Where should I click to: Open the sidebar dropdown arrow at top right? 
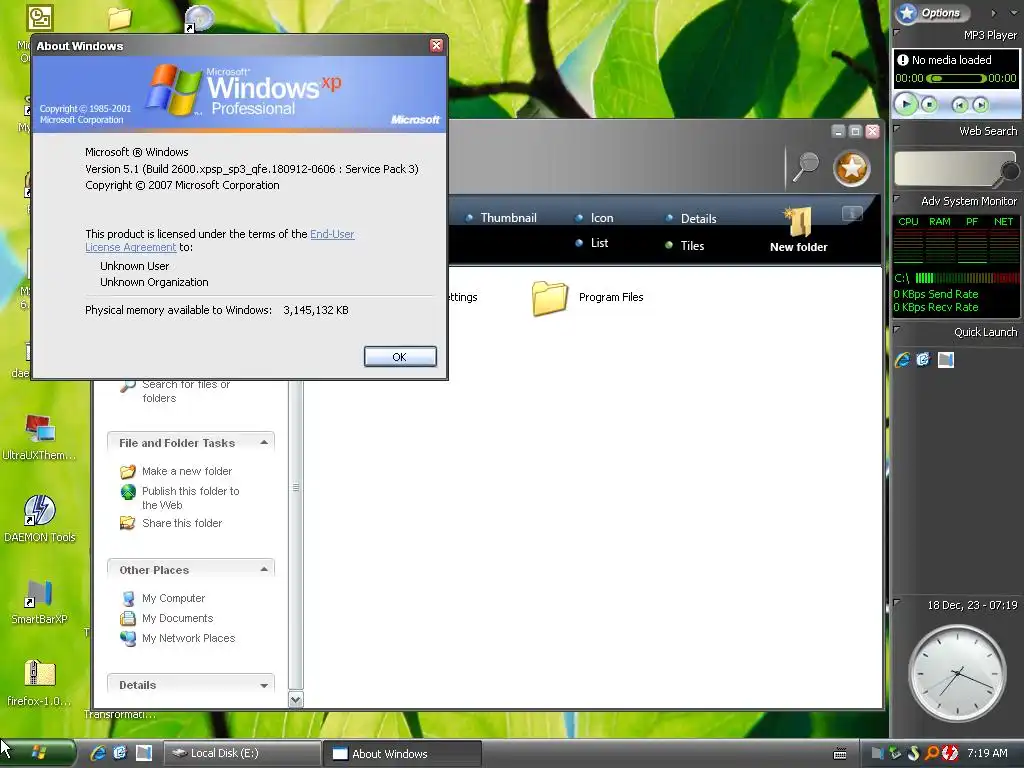click(1014, 12)
